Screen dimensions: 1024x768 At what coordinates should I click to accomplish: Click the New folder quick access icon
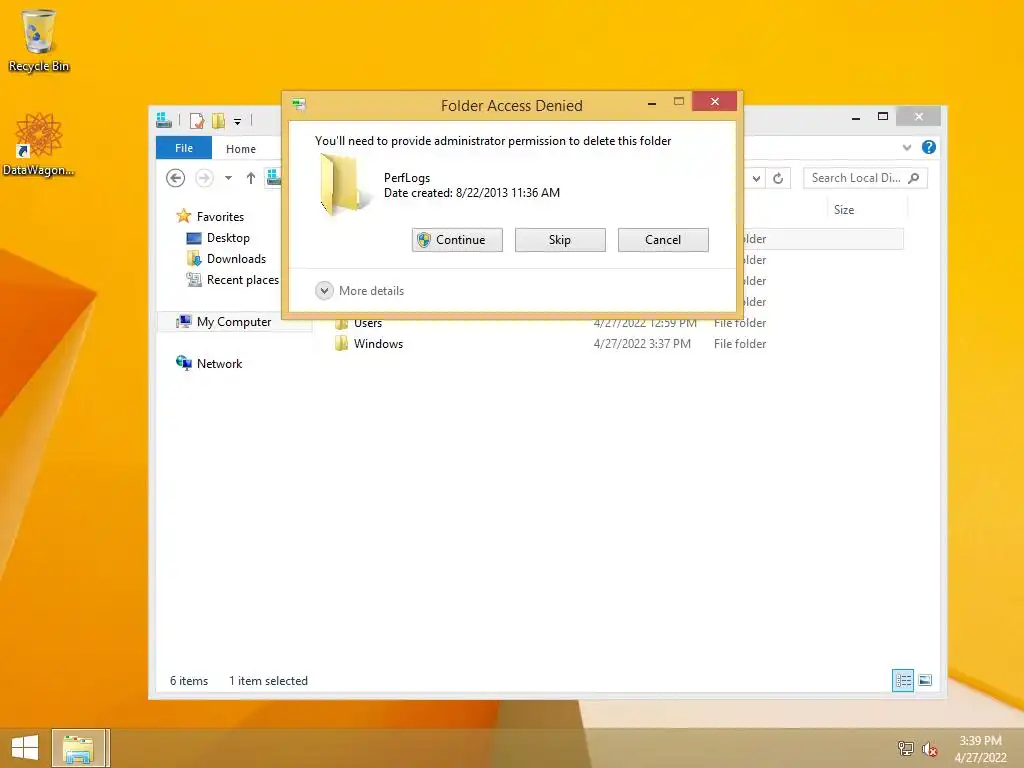[218, 120]
